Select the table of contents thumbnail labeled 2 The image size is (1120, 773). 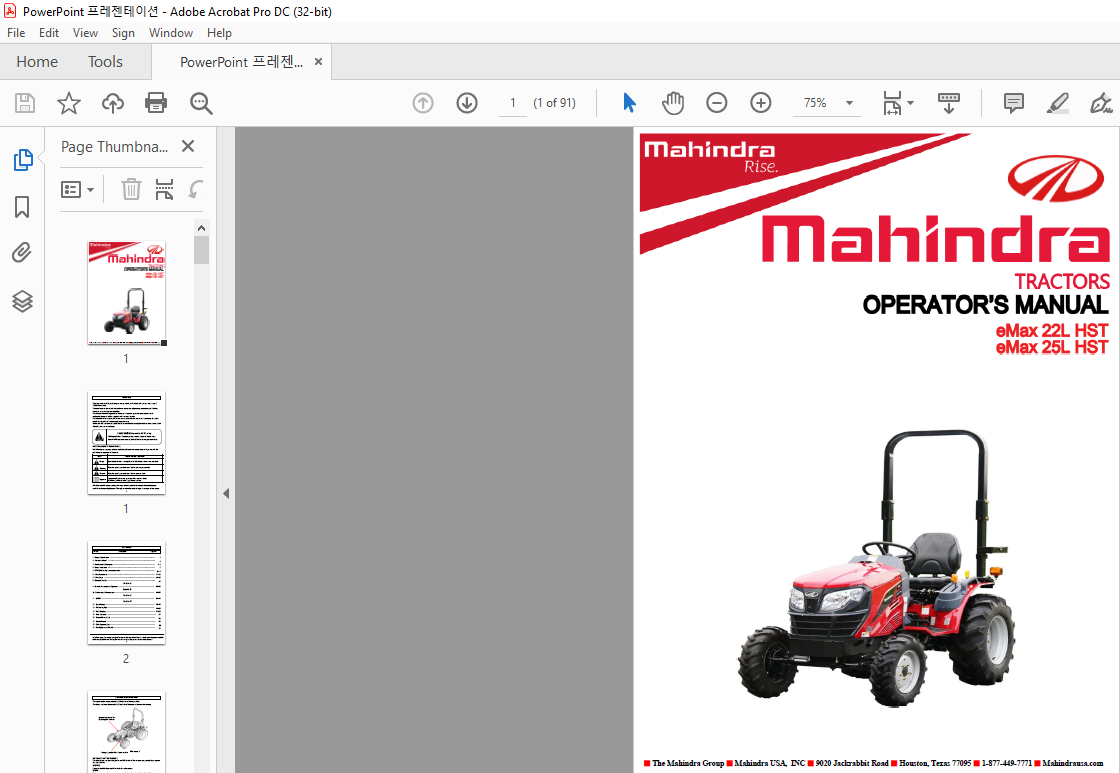click(126, 593)
